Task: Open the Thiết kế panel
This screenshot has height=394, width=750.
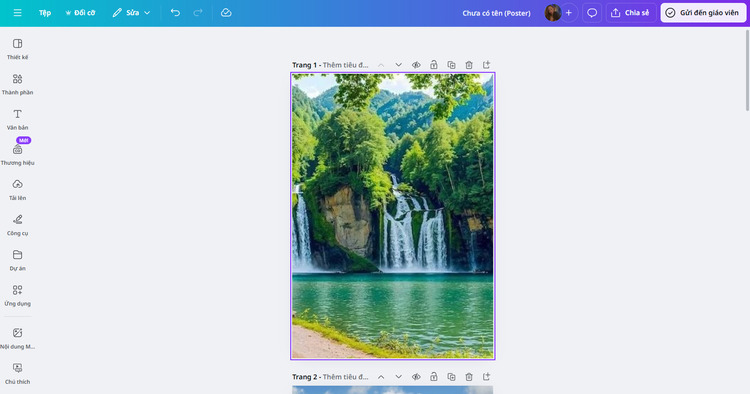Action: pyautogui.click(x=18, y=49)
